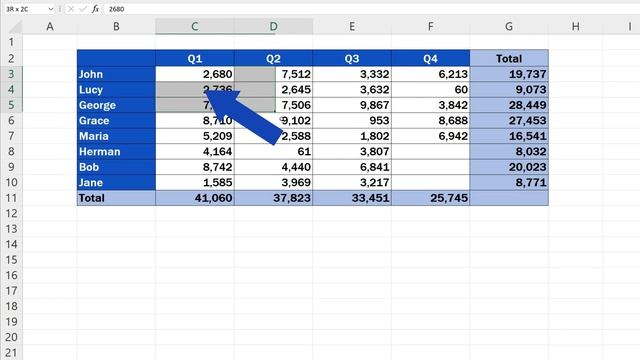Click Q1 total cell 41,060
The width and height of the screenshot is (640, 360).
pos(195,198)
